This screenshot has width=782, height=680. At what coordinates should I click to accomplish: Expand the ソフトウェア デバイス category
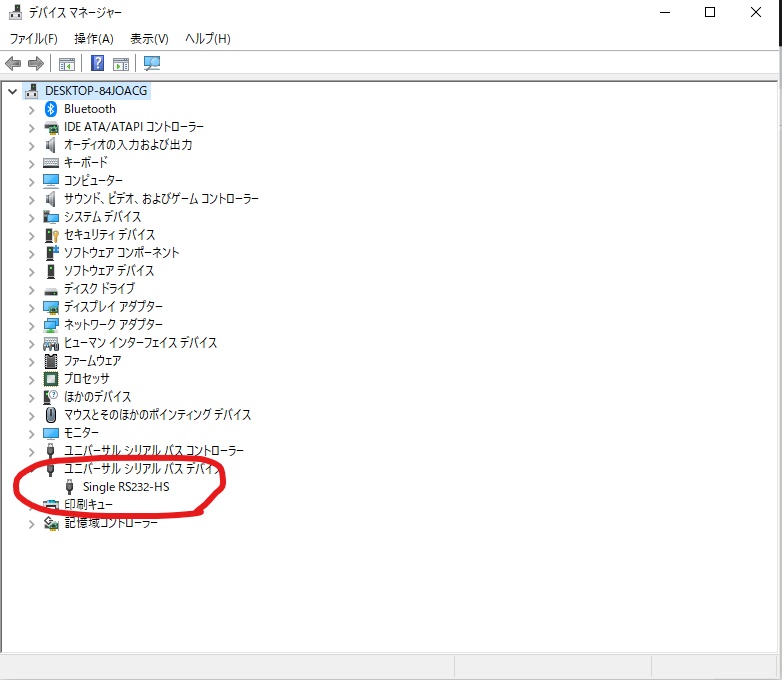tap(31, 271)
